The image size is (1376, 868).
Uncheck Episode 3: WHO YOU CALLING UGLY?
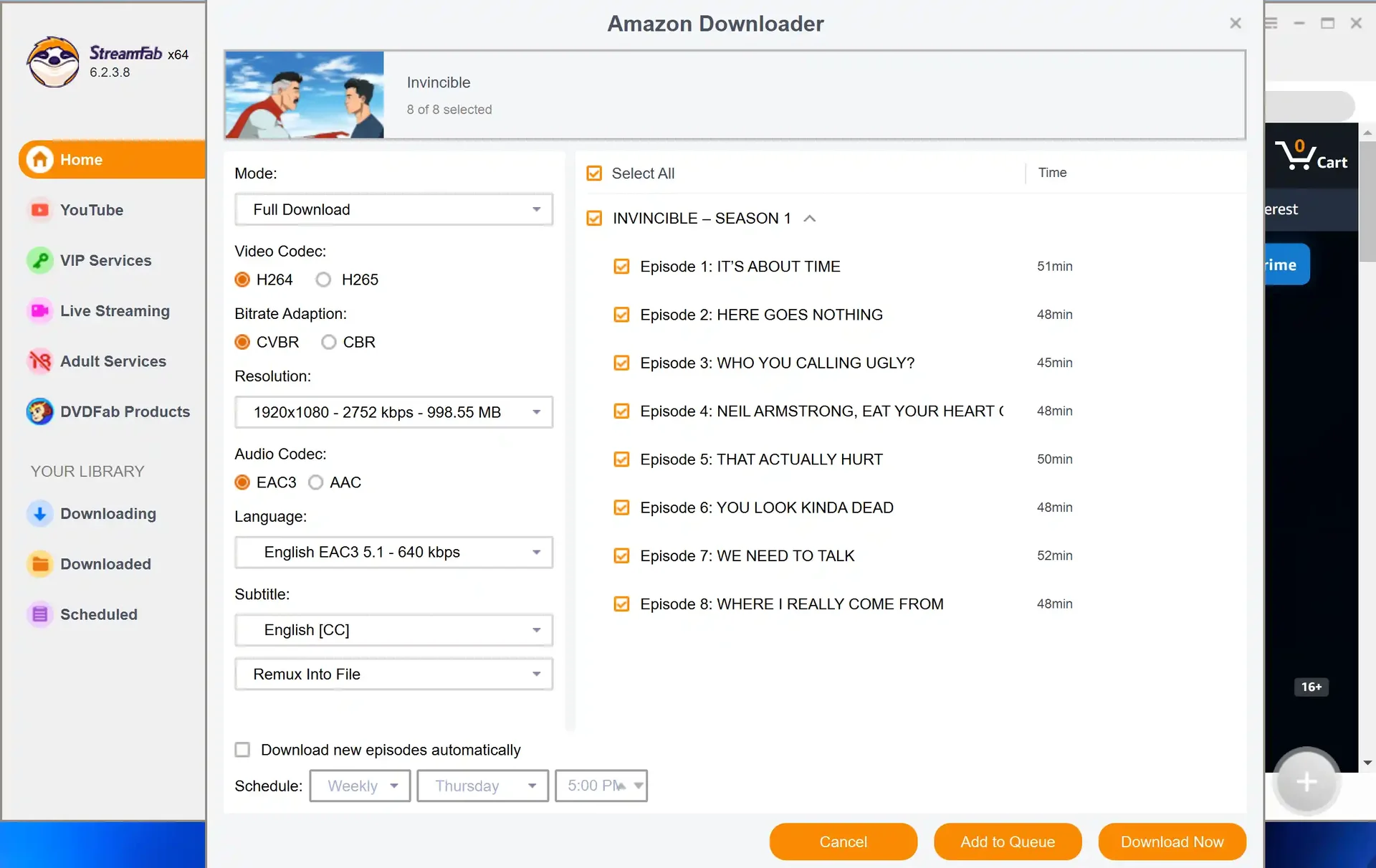[x=621, y=363]
